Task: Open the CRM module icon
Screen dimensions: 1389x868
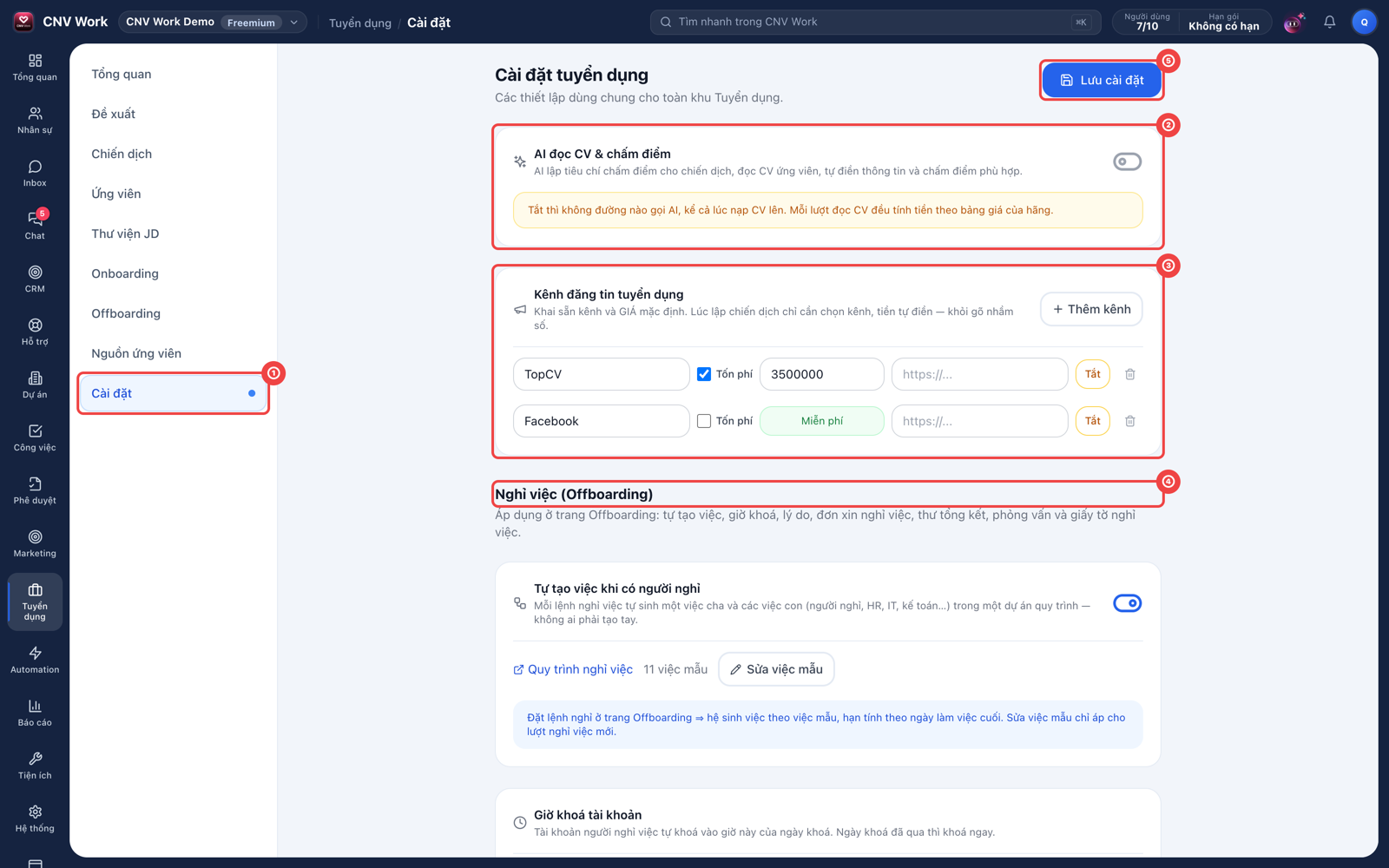Action: tap(35, 279)
